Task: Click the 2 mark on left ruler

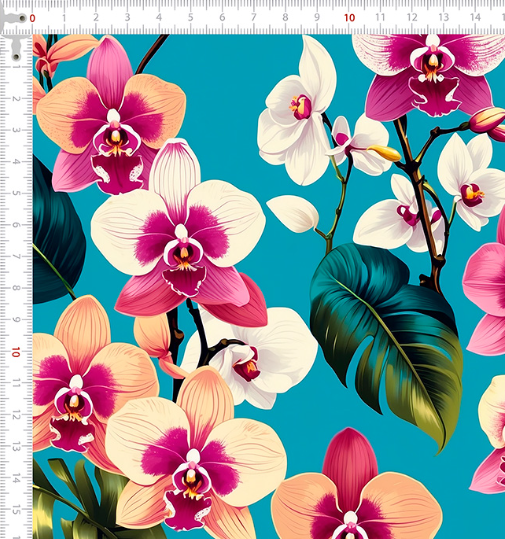Action: click(16, 98)
